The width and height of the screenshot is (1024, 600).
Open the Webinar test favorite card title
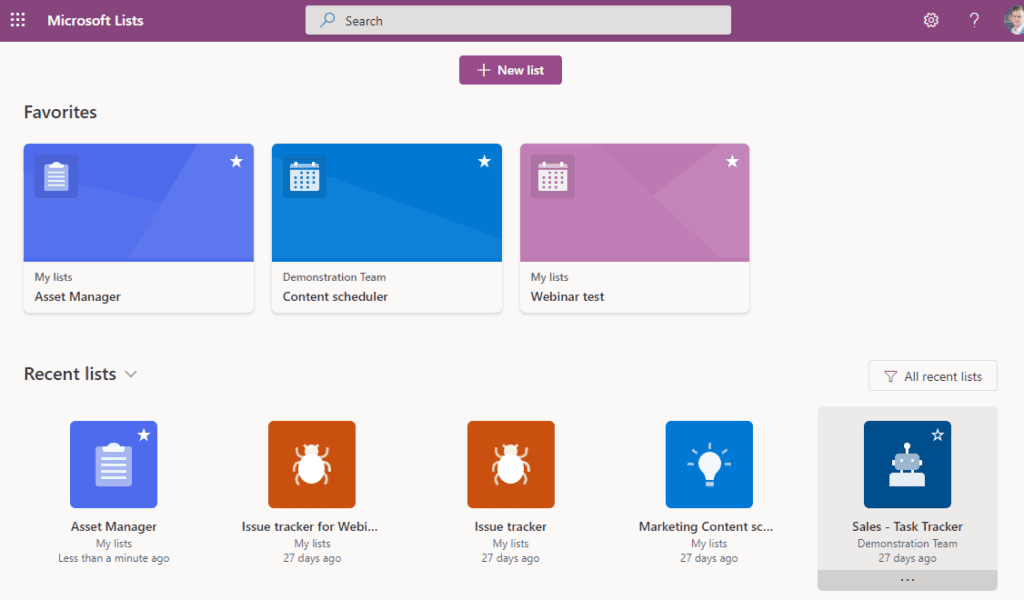coord(567,296)
